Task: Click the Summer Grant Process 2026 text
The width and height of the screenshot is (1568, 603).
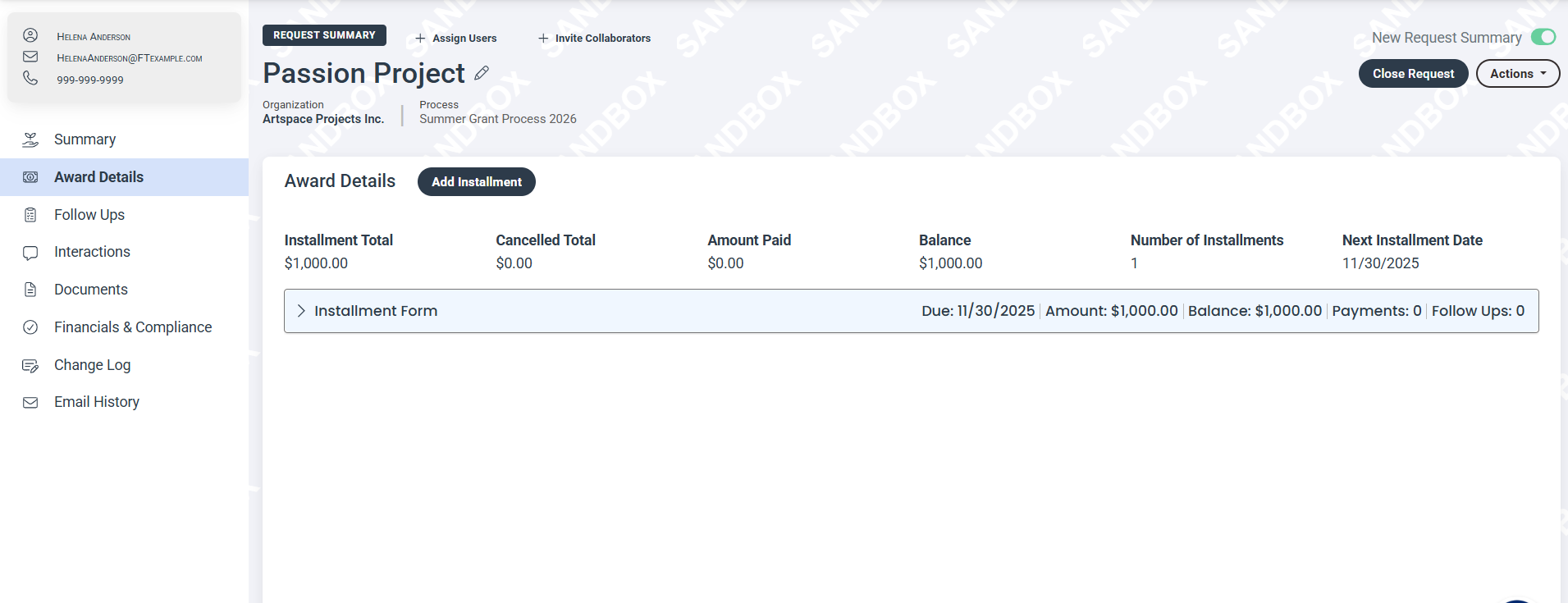Action: [498, 119]
